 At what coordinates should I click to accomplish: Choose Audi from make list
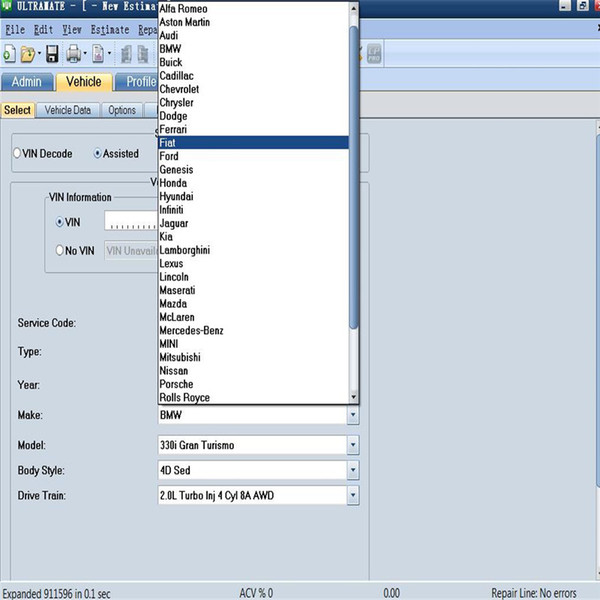[x=253, y=35]
